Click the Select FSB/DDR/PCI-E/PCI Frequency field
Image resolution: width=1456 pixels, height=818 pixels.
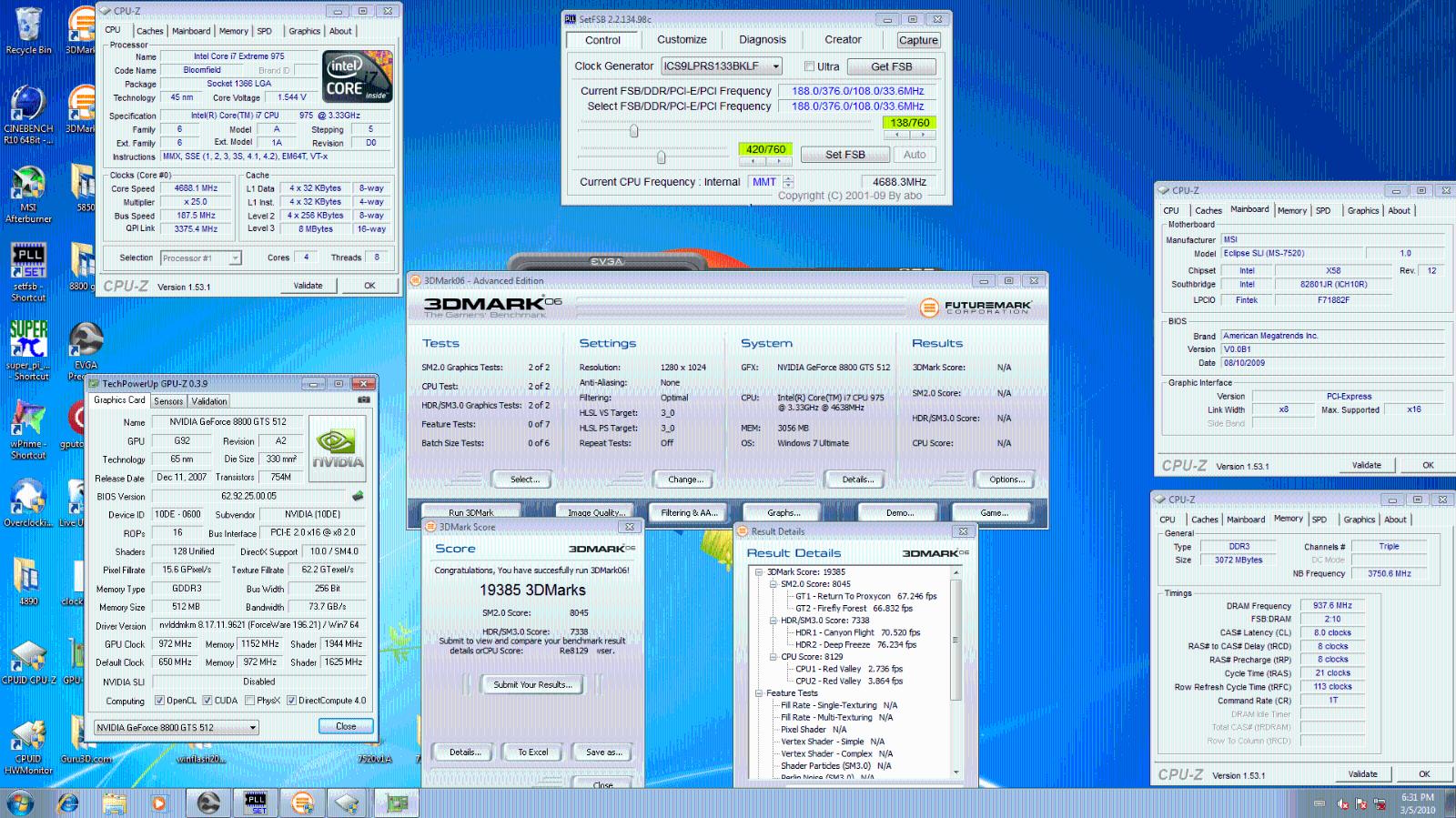(857, 106)
